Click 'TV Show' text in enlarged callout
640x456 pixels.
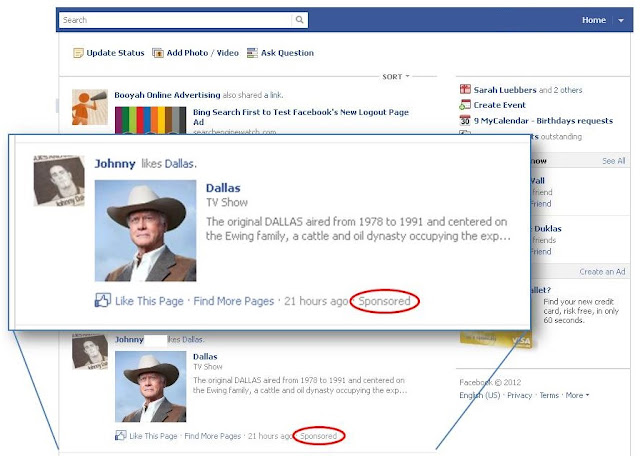coord(227,202)
